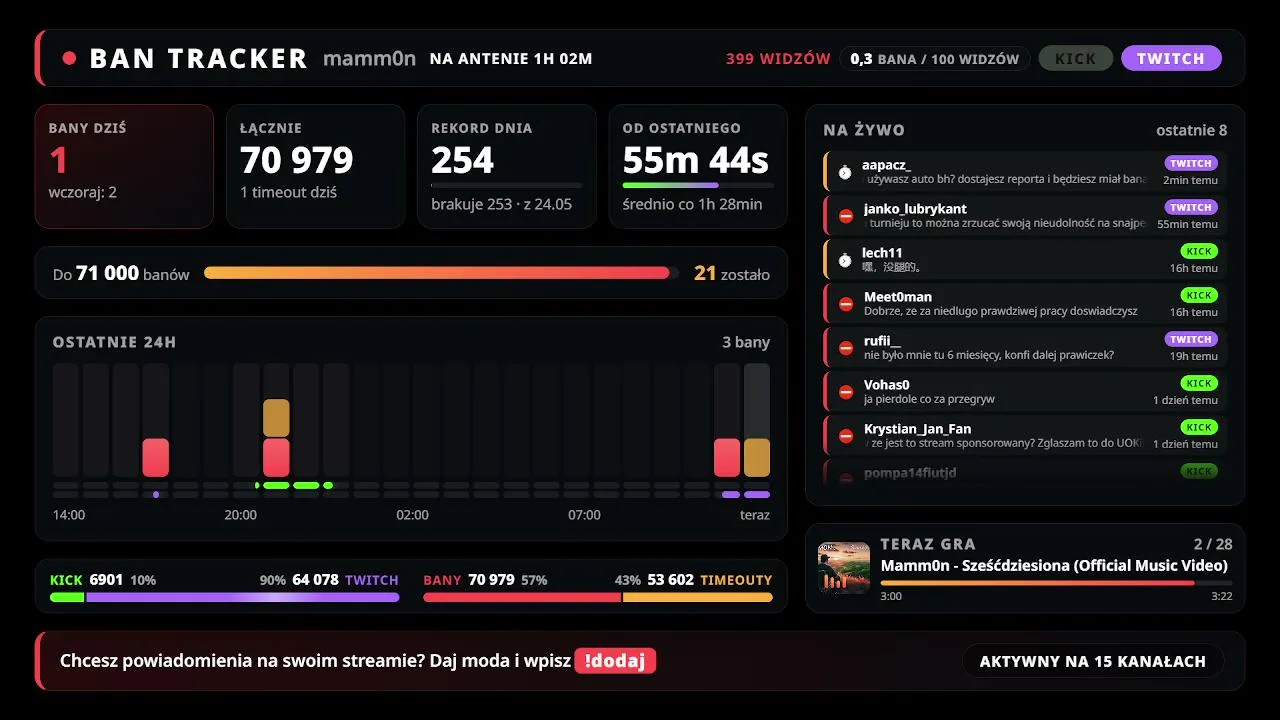Click the KICK badge on the lech11 row

pyautogui.click(x=1199, y=251)
